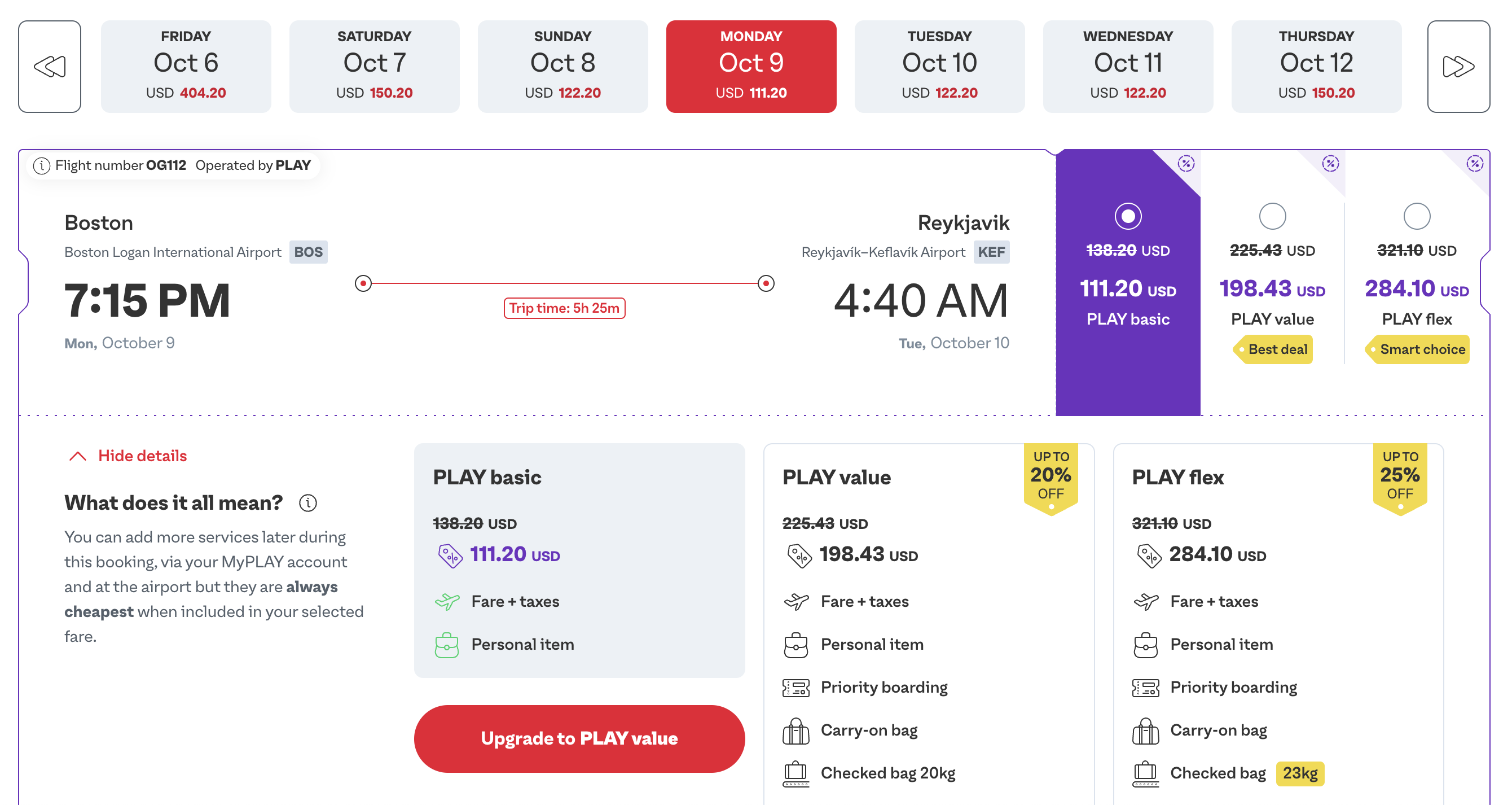Click Upgrade to PLAY value button

point(579,738)
